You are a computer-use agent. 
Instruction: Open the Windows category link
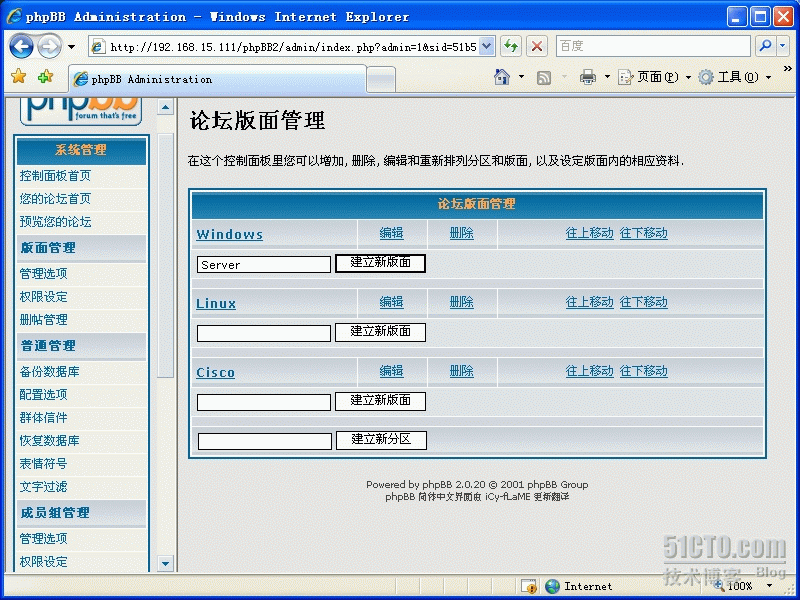click(x=230, y=235)
